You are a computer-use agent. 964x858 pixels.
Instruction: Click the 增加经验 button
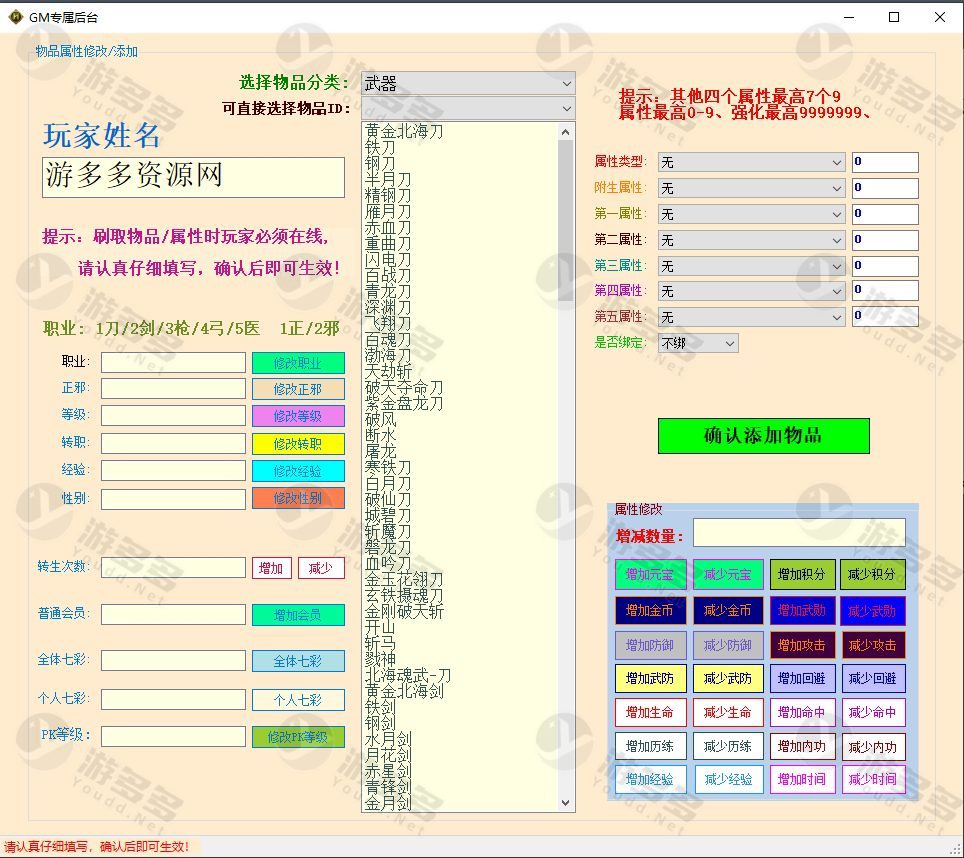click(650, 779)
